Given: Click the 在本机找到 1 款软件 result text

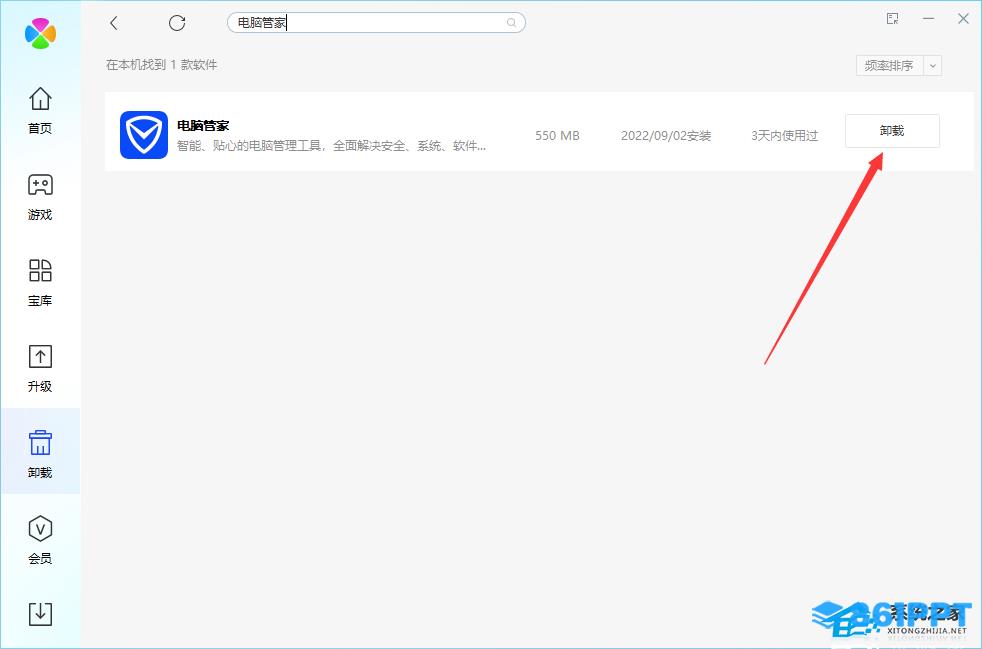Looking at the screenshot, I should (x=162, y=65).
